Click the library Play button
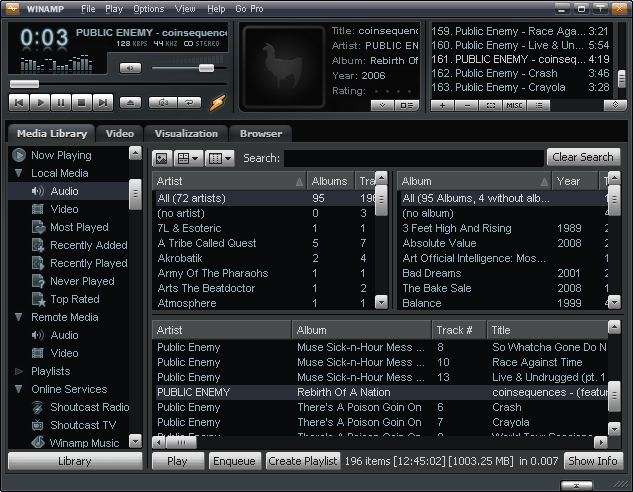 tap(177, 461)
